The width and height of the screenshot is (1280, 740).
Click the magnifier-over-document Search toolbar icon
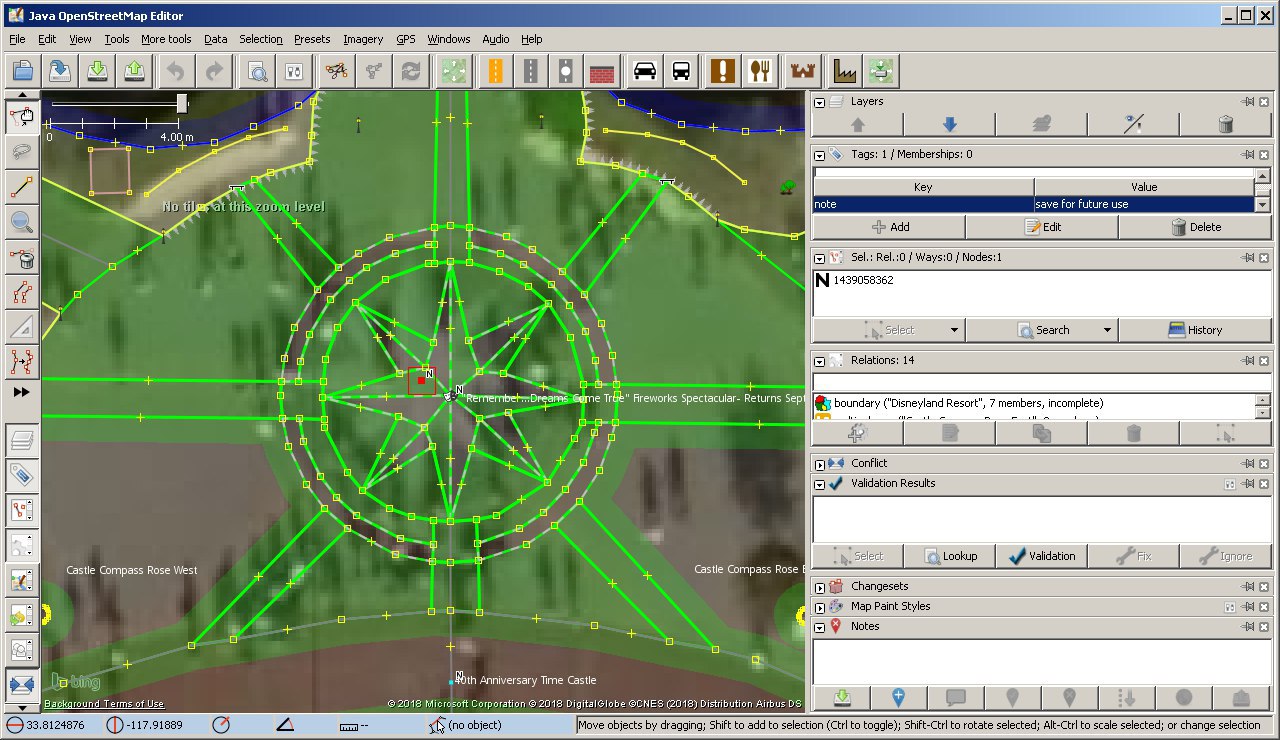(x=258, y=71)
